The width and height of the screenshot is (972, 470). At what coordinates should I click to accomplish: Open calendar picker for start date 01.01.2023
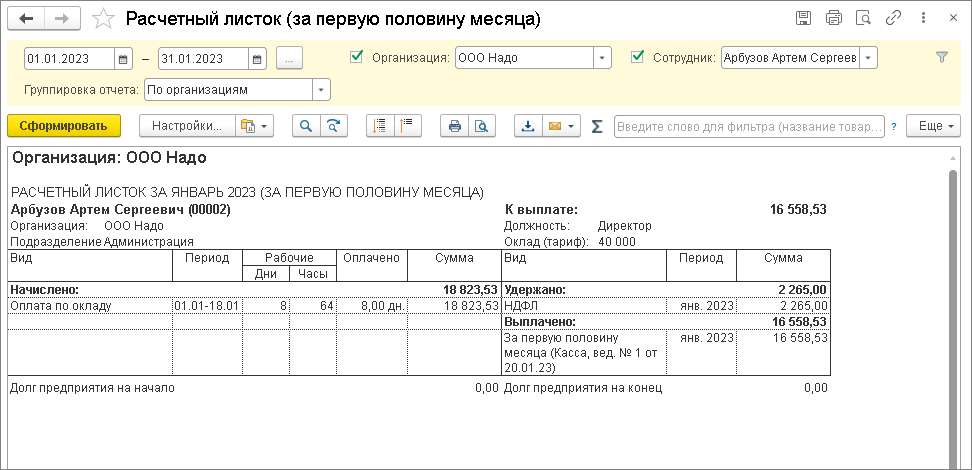pos(123,58)
